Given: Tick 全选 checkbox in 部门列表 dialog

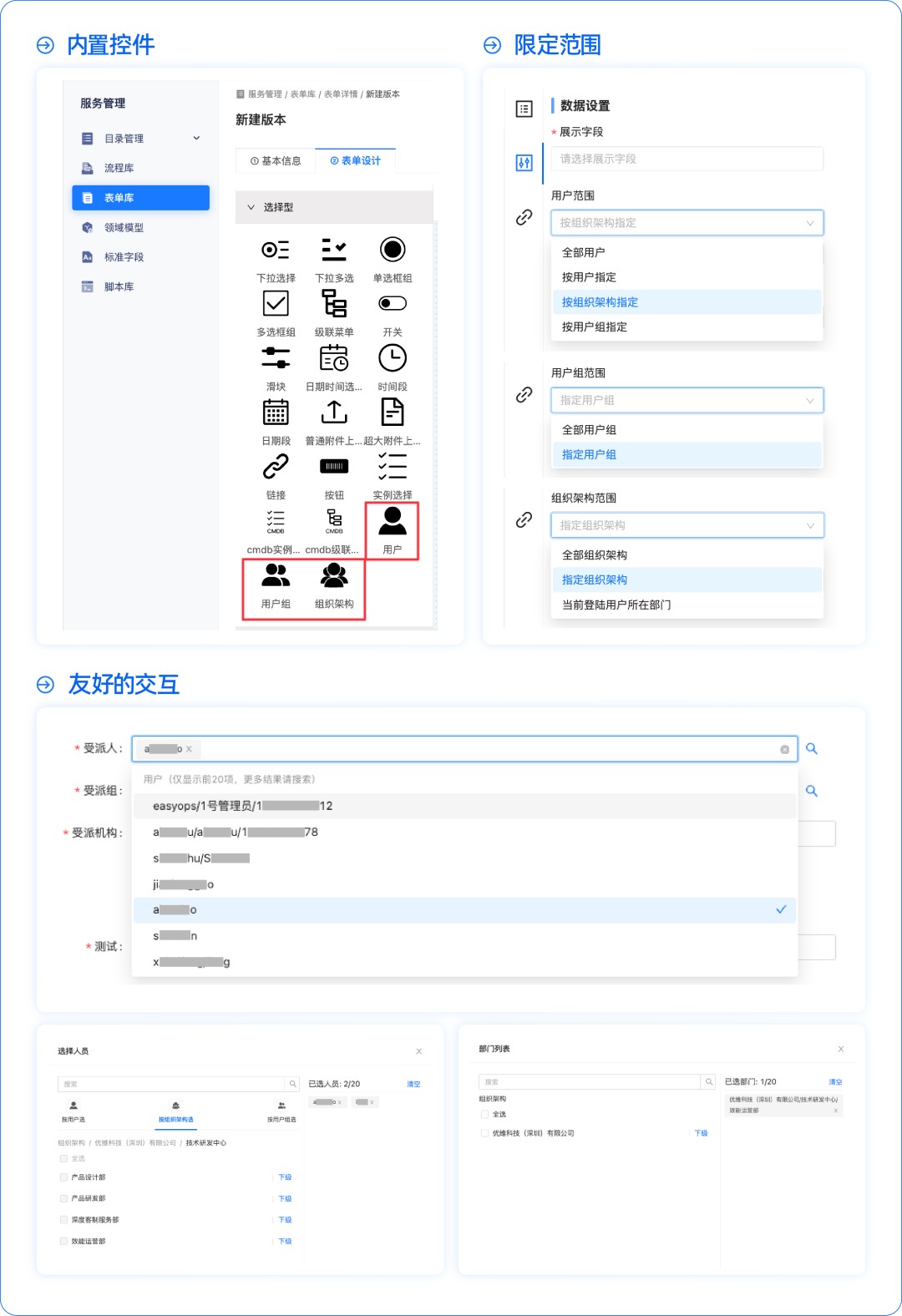Looking at the screenshot, I should coord(484,1114).
